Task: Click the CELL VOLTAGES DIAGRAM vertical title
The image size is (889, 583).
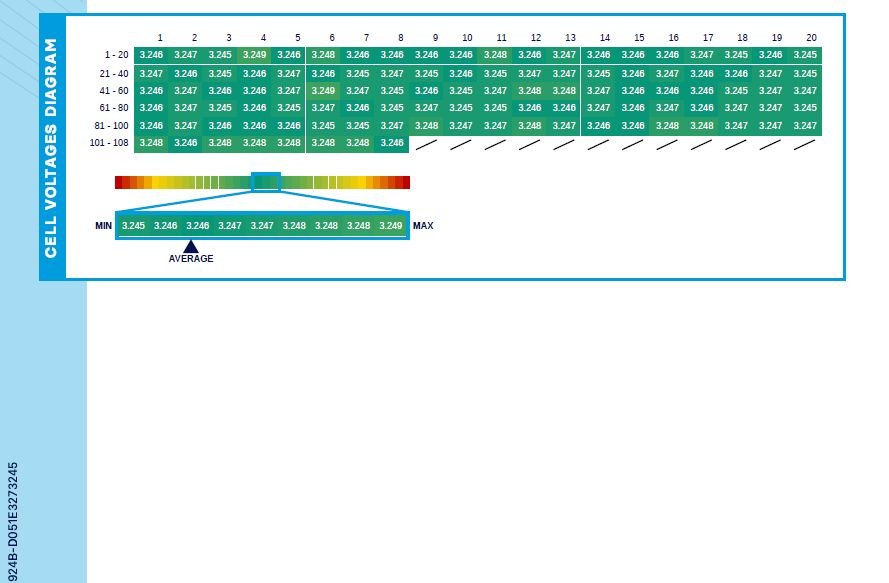Action: click(x=52, y=147)
